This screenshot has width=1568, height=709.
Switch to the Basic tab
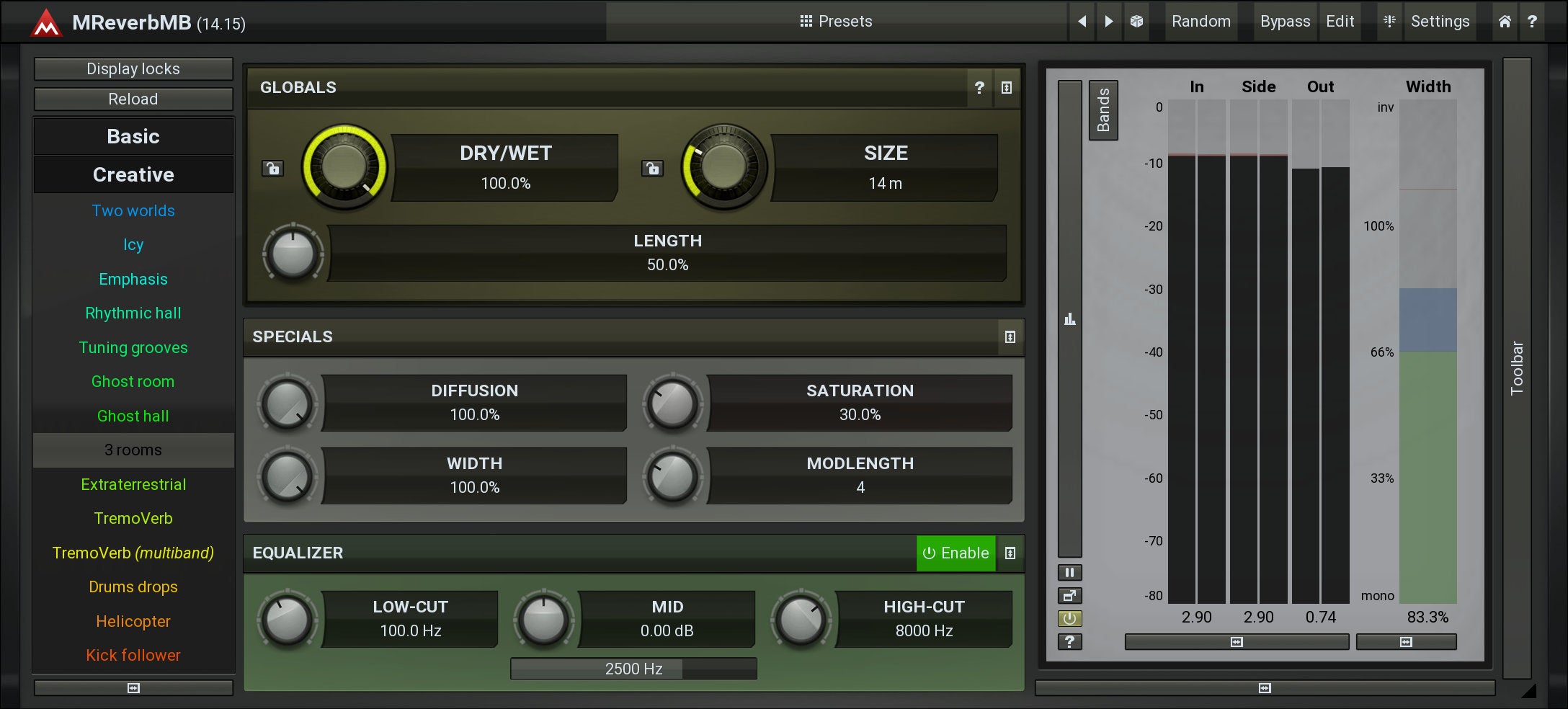pos(133,137)
